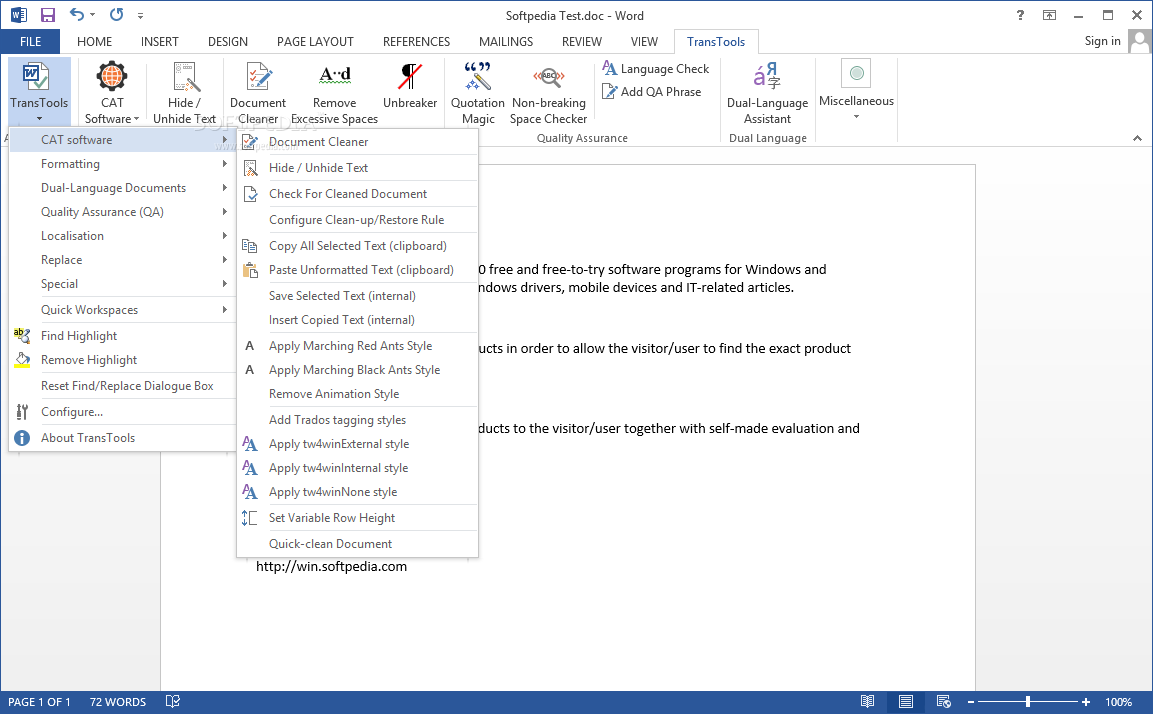This screenshot has height=714, width=1153.
Task: Open Dual-Language Assistant
Action: pyautogui.click(x=767, y=93)
